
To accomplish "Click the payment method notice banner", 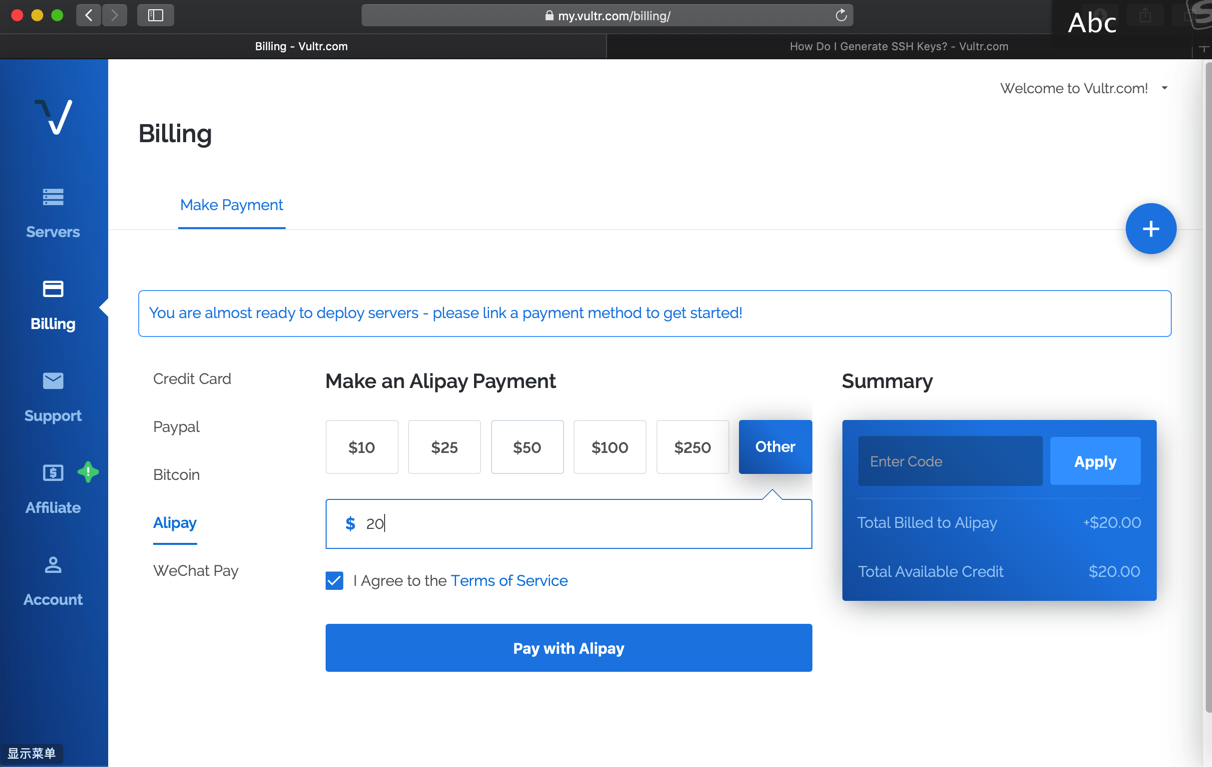I will 654,313.
